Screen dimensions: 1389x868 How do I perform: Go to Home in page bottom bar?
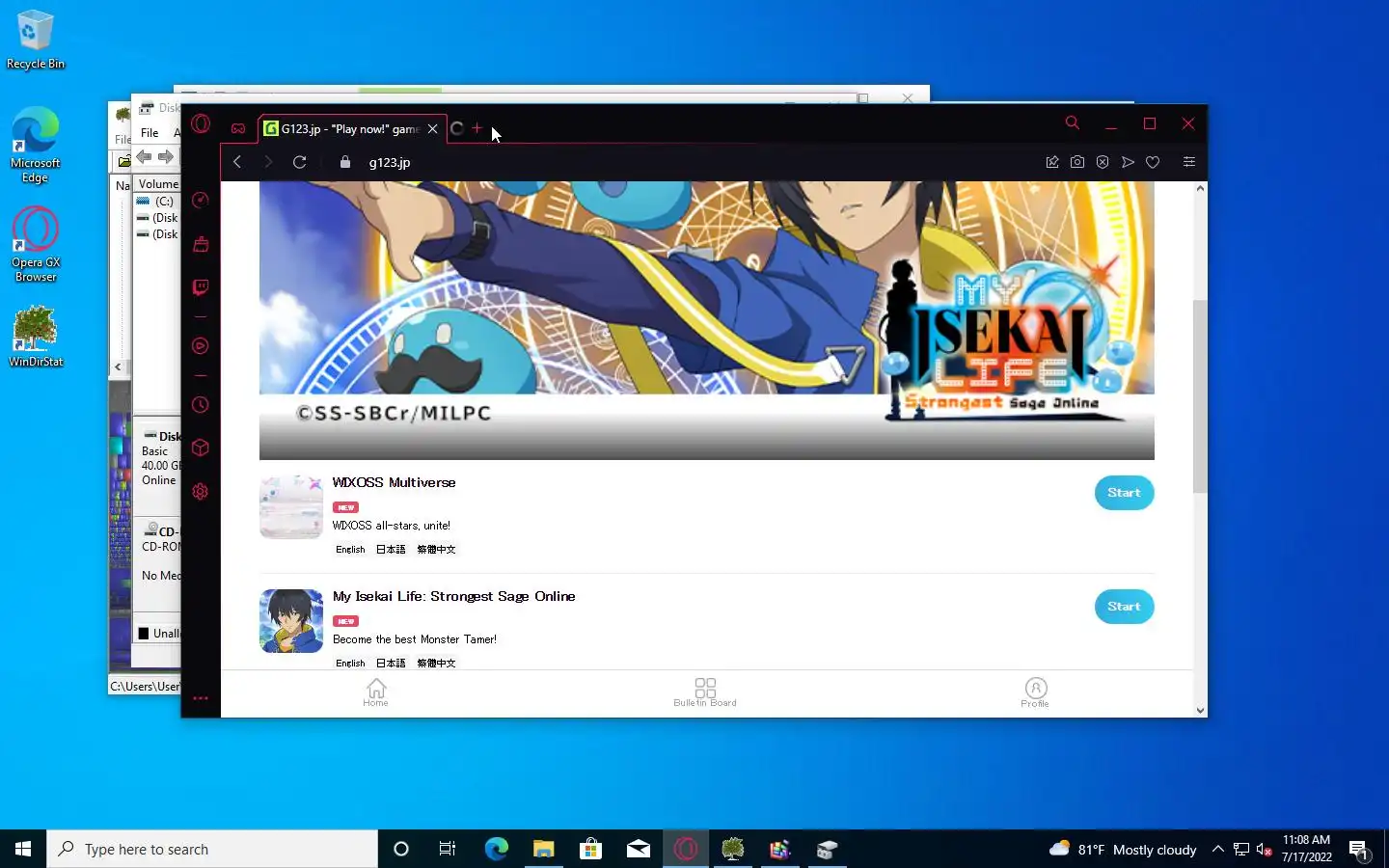pyautogui.click(x=376, y=692)
